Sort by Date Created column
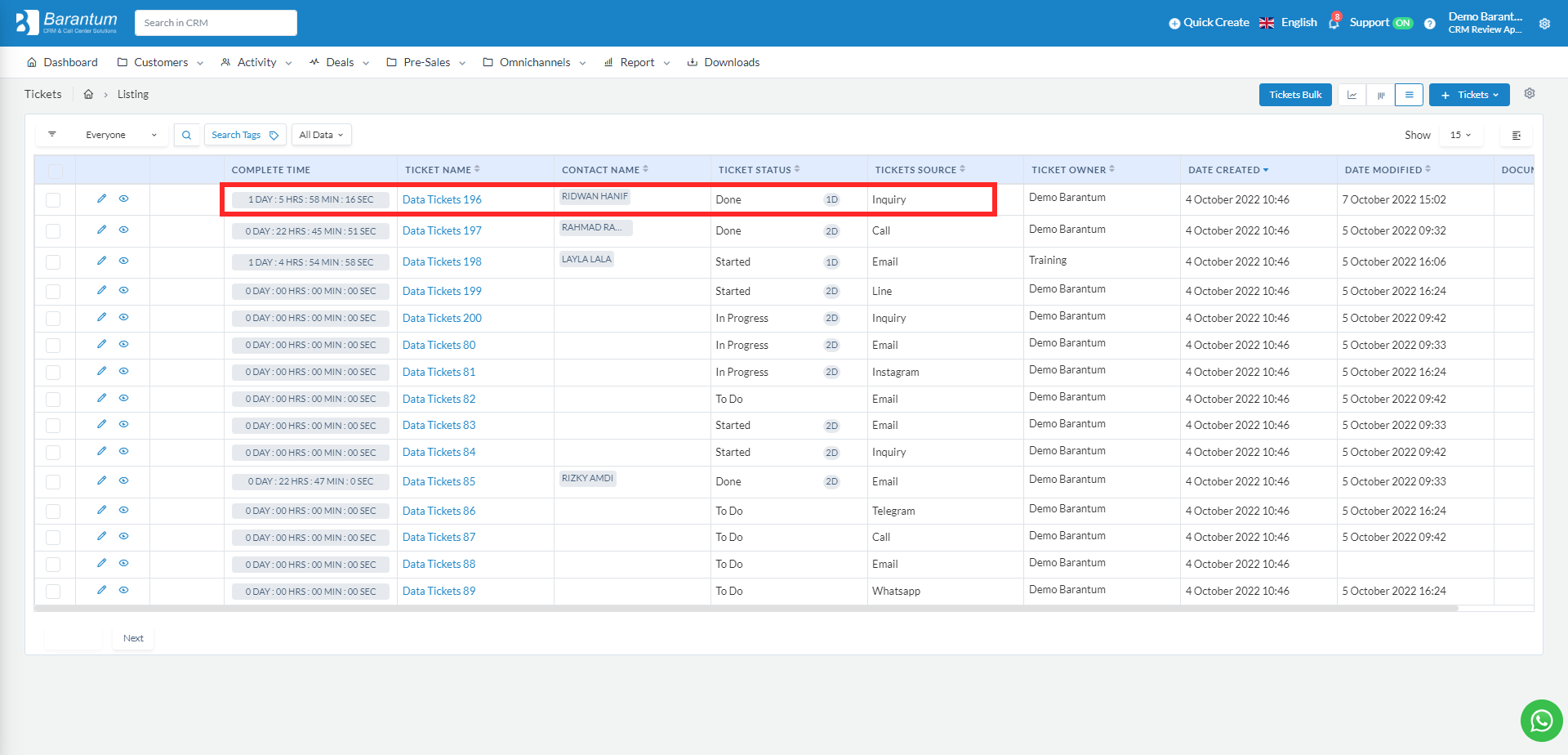 pyautogui.click(x=1228, y=170)
